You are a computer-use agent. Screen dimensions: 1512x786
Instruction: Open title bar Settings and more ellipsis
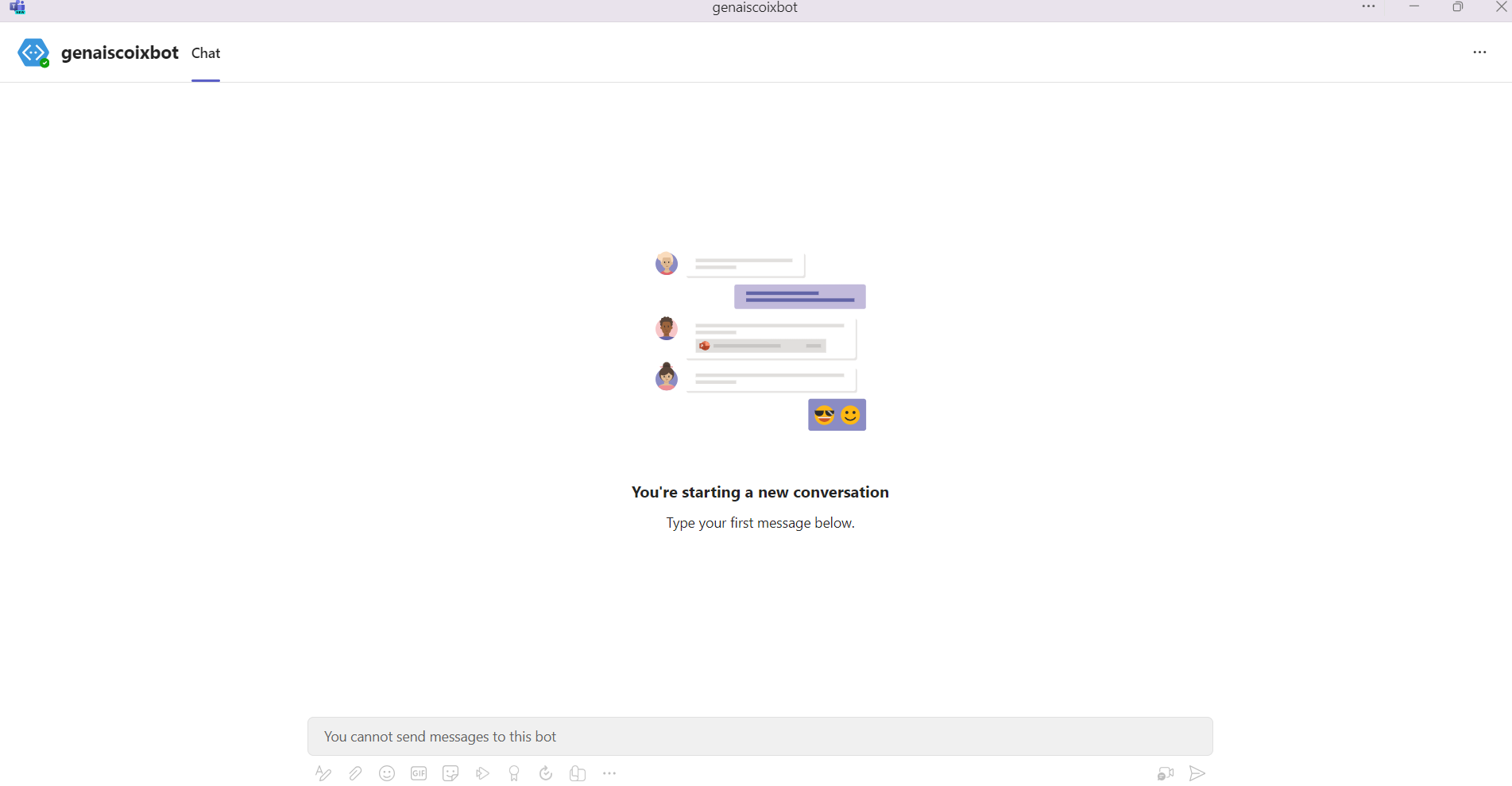tap(1368, 6)
